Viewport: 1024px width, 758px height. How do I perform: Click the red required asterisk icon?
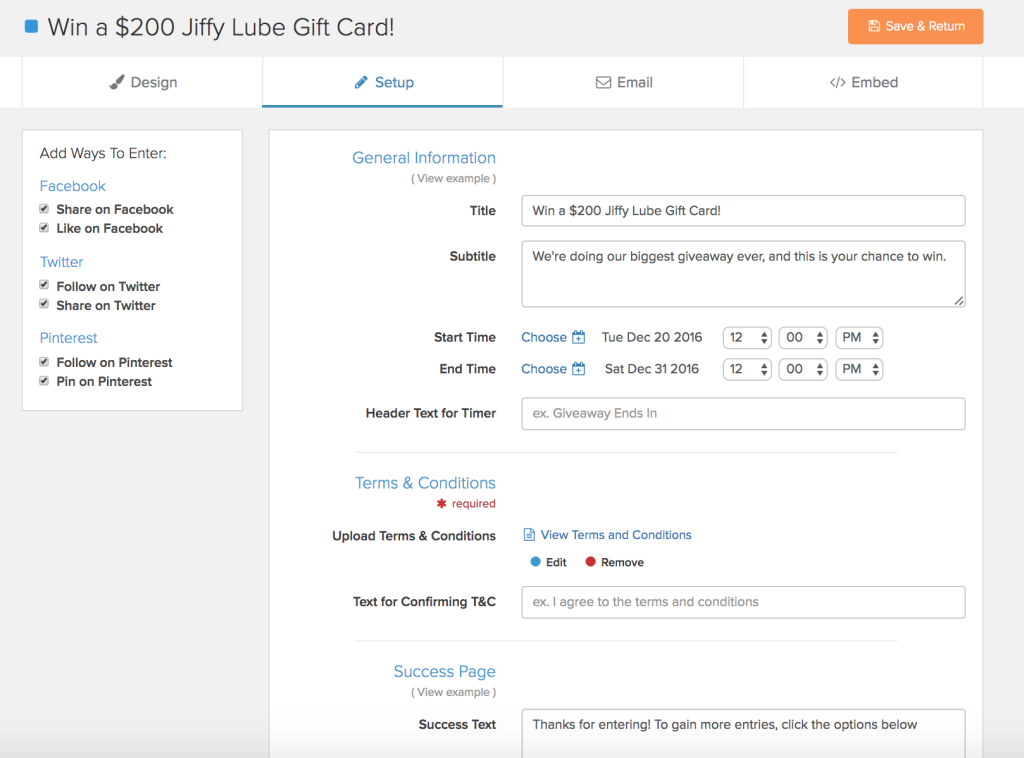441,503
